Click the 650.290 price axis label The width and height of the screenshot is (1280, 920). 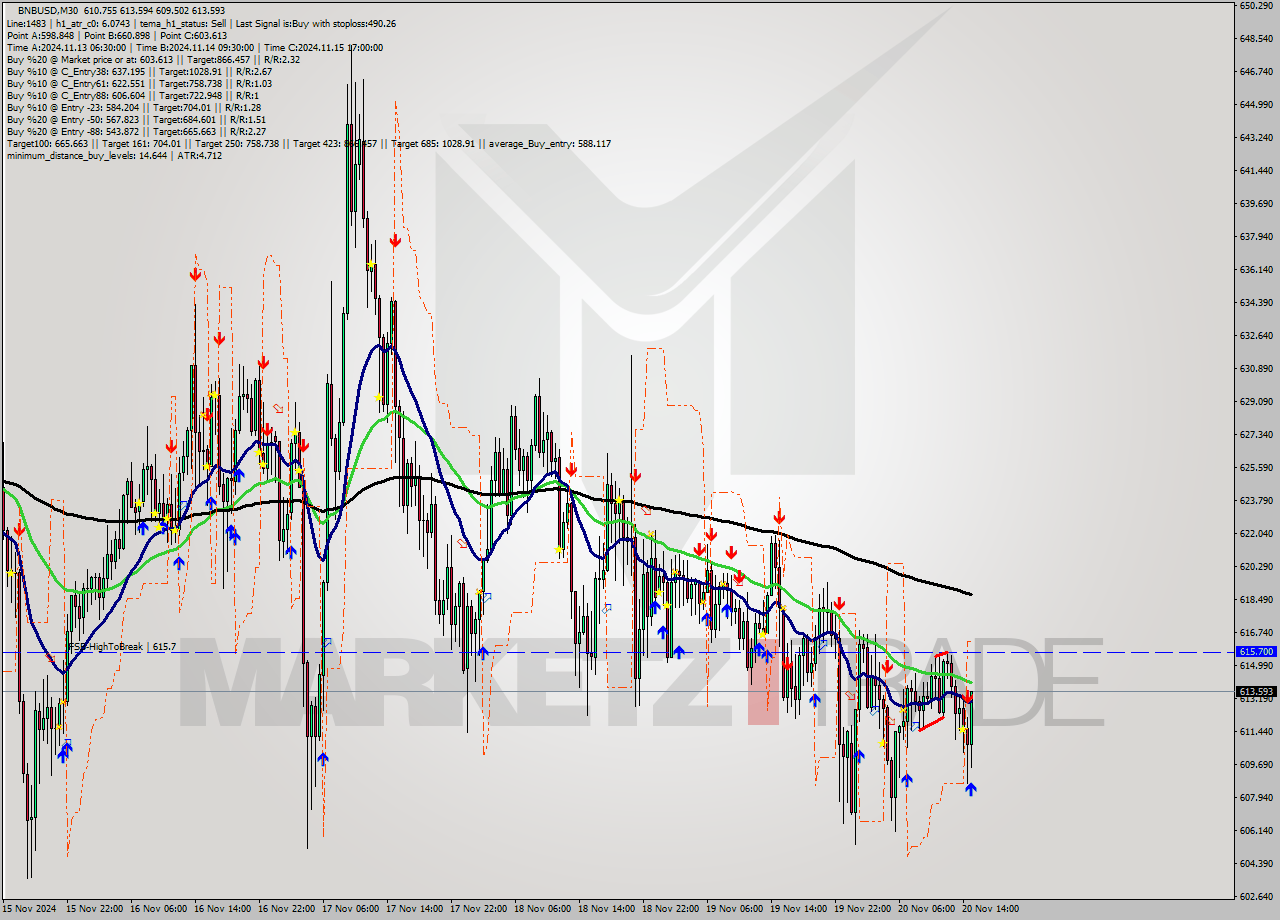click(1256, 6)
